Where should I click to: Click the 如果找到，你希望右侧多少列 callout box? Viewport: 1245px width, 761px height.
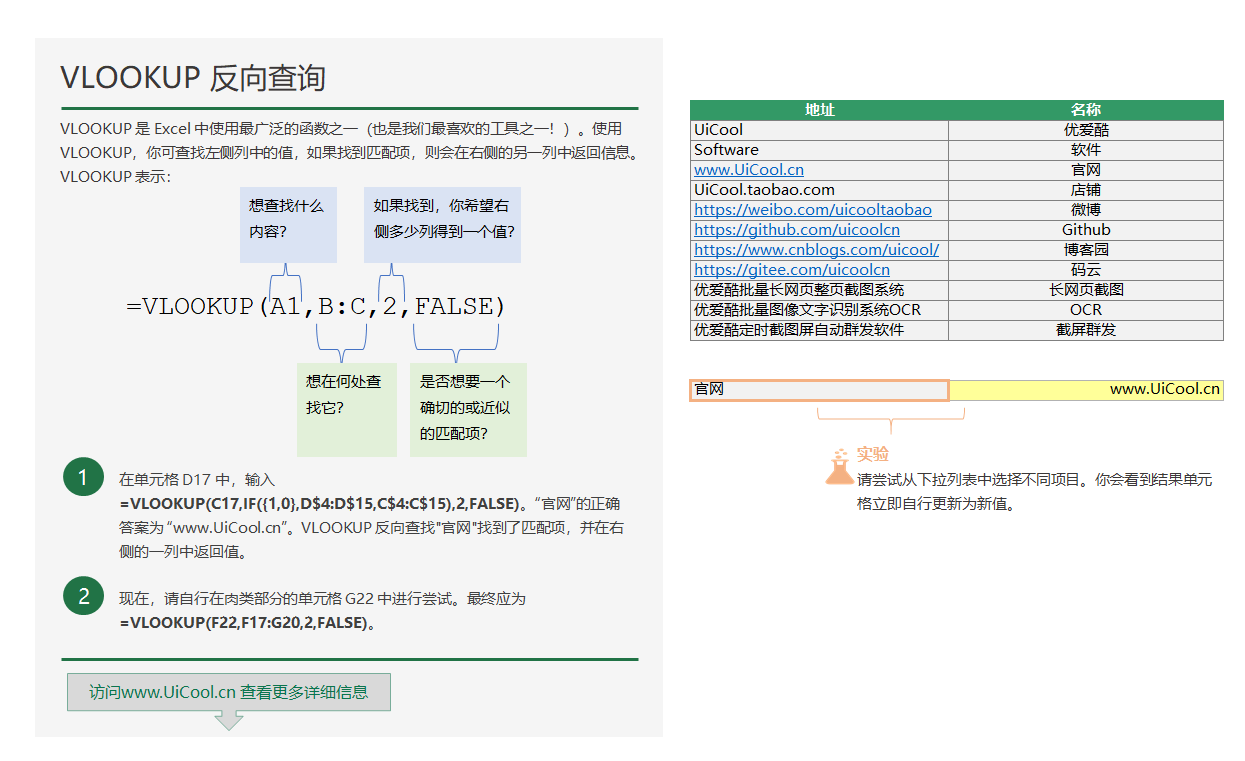click(442, 225)
